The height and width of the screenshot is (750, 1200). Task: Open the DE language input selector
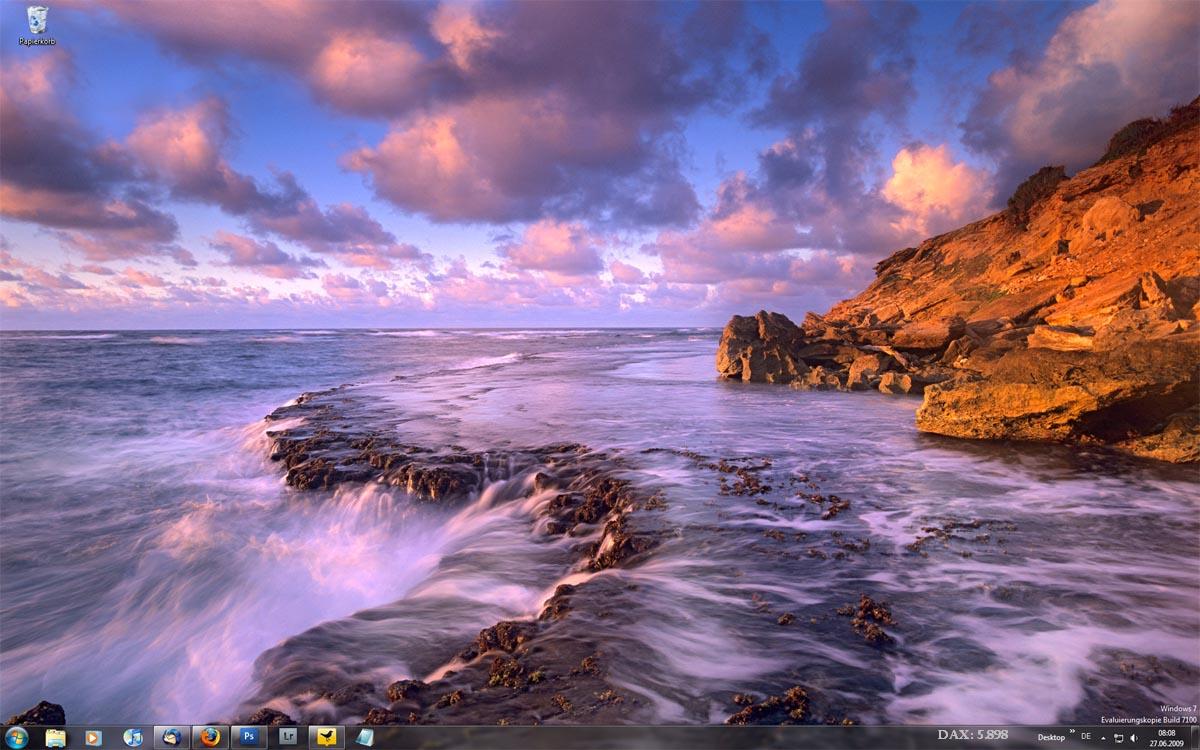coord(1086,737)
